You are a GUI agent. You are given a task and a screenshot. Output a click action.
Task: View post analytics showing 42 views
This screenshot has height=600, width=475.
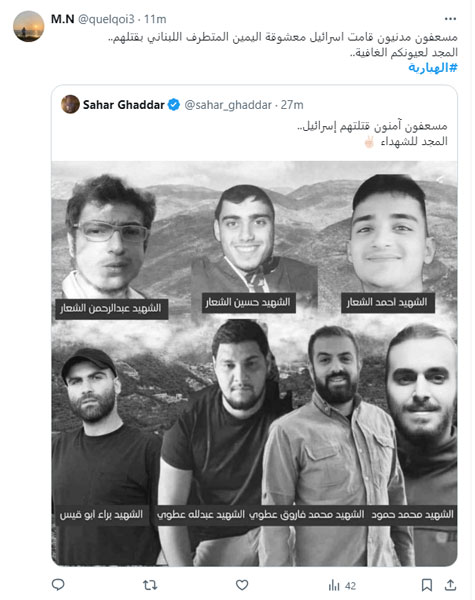click(342, 585)
